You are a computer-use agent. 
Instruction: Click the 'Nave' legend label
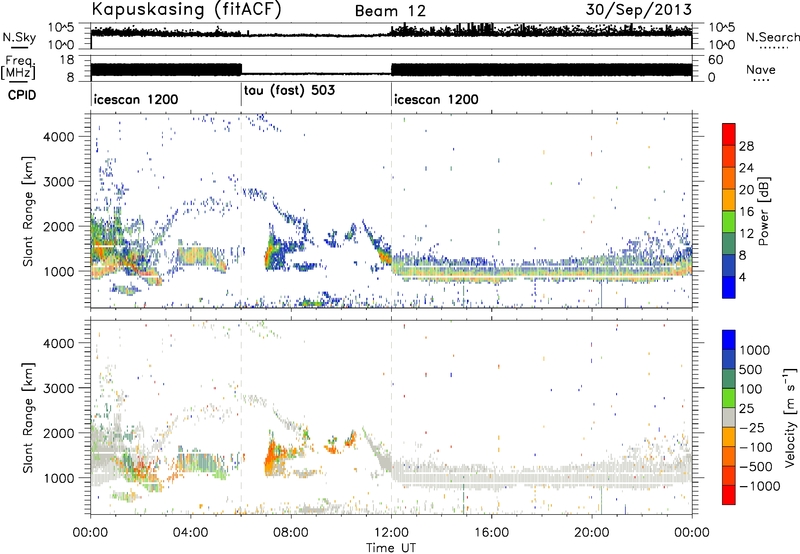[x=761, y=70]
